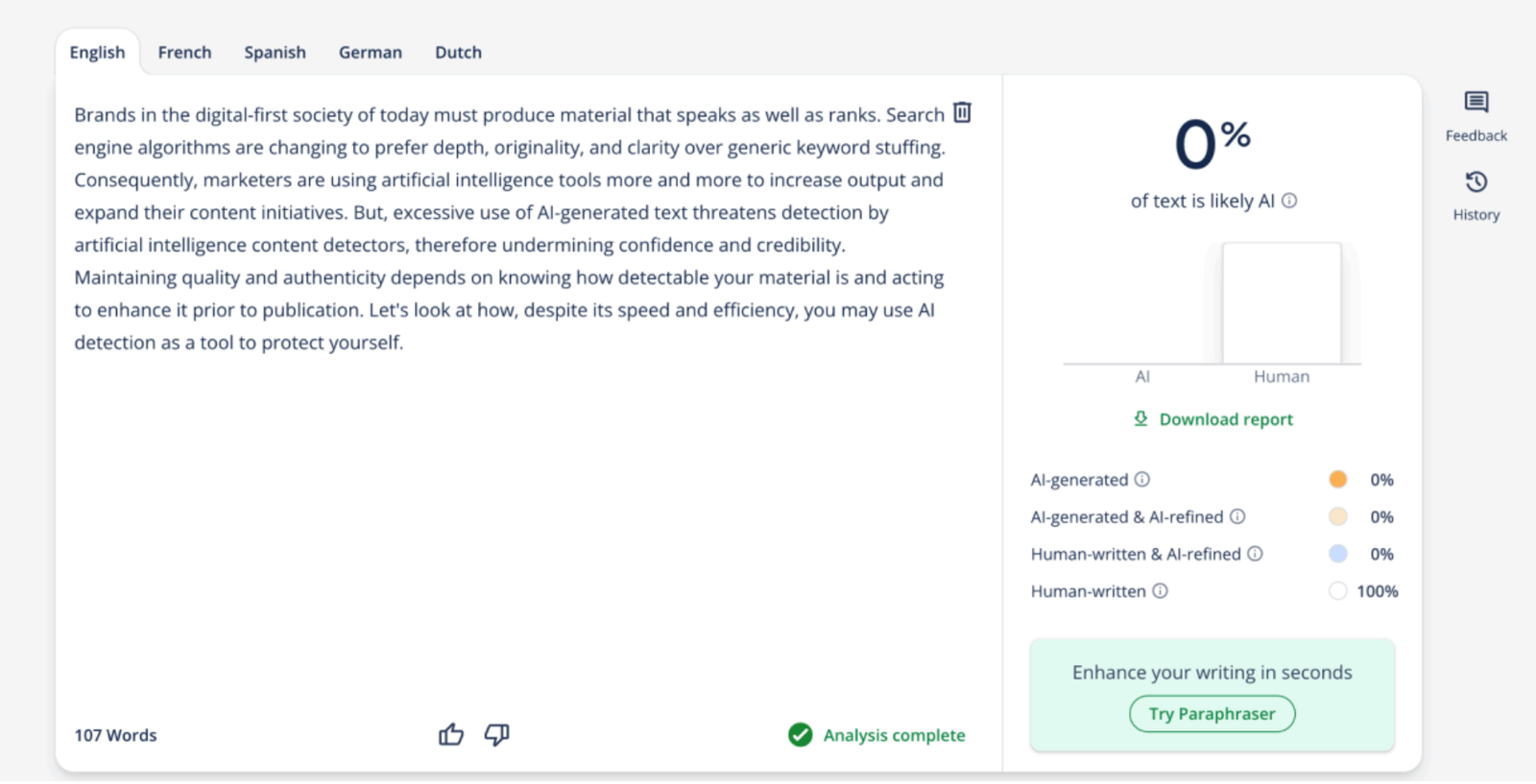The height and width of the screenshot is (784, 1536).
Task: Switch to the Spanish tab
Action: pyautogui.click(x=275, y=53)
